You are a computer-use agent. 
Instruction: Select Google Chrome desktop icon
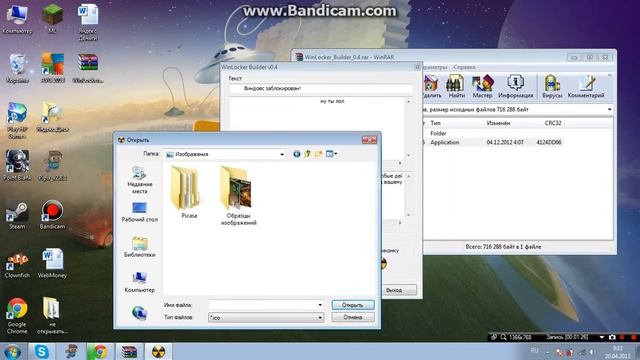[x=17, y=316]
